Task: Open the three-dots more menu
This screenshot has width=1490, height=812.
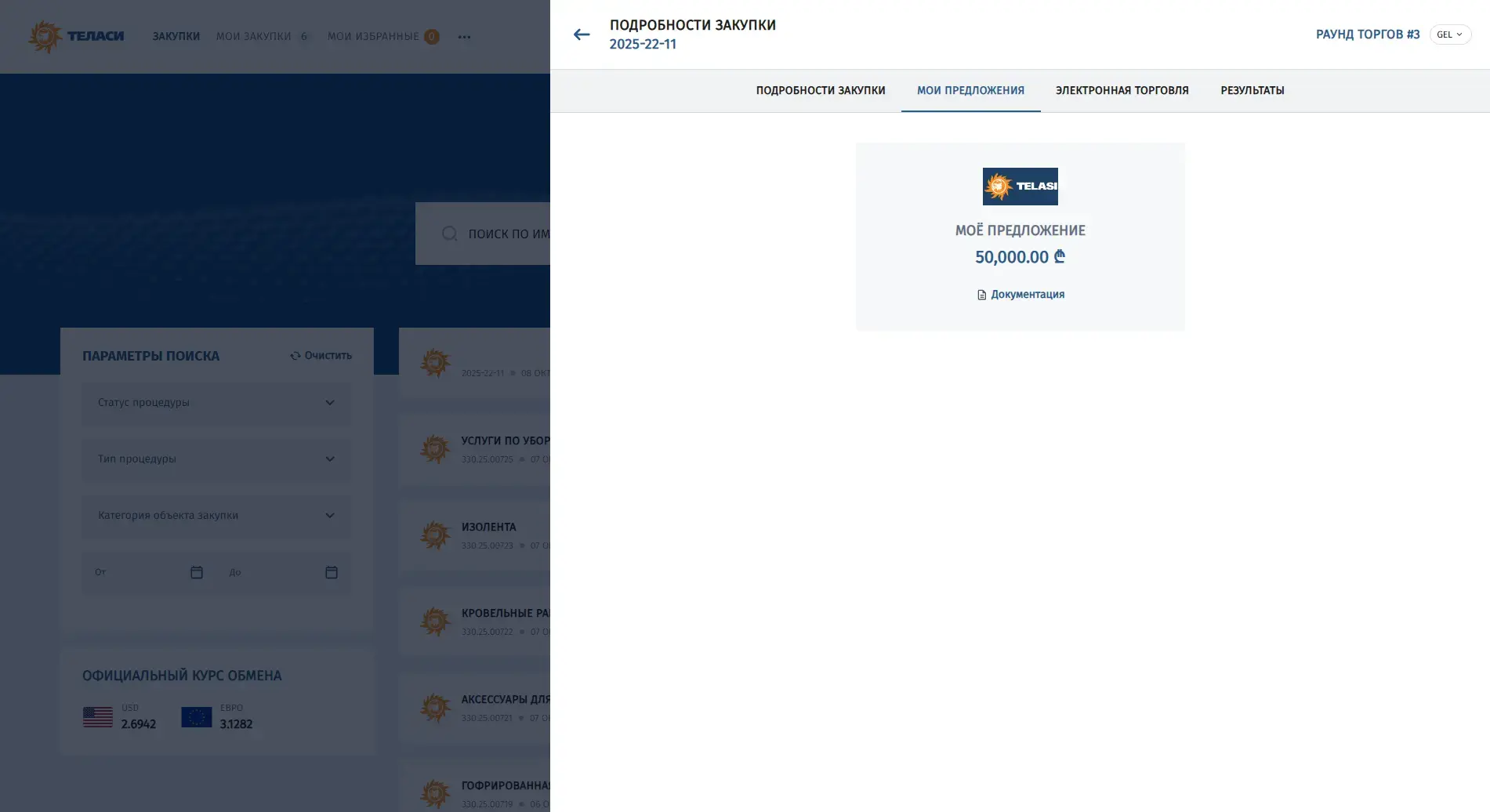Action: [x=464, y=37]
